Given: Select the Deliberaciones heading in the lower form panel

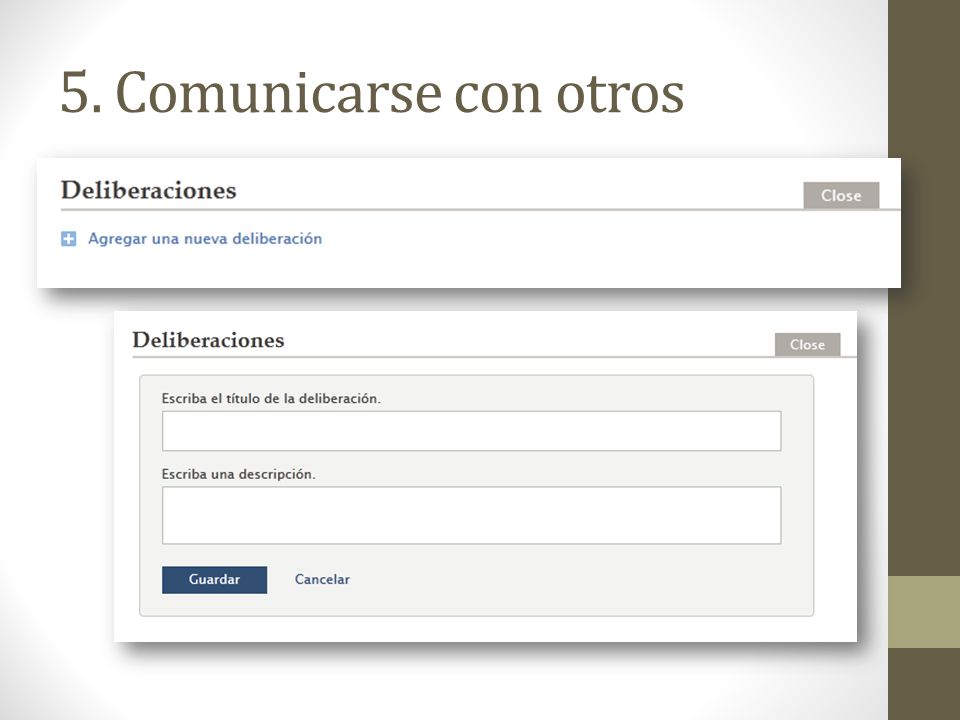Looking at the screenshot, I should (x=209, y=340).
